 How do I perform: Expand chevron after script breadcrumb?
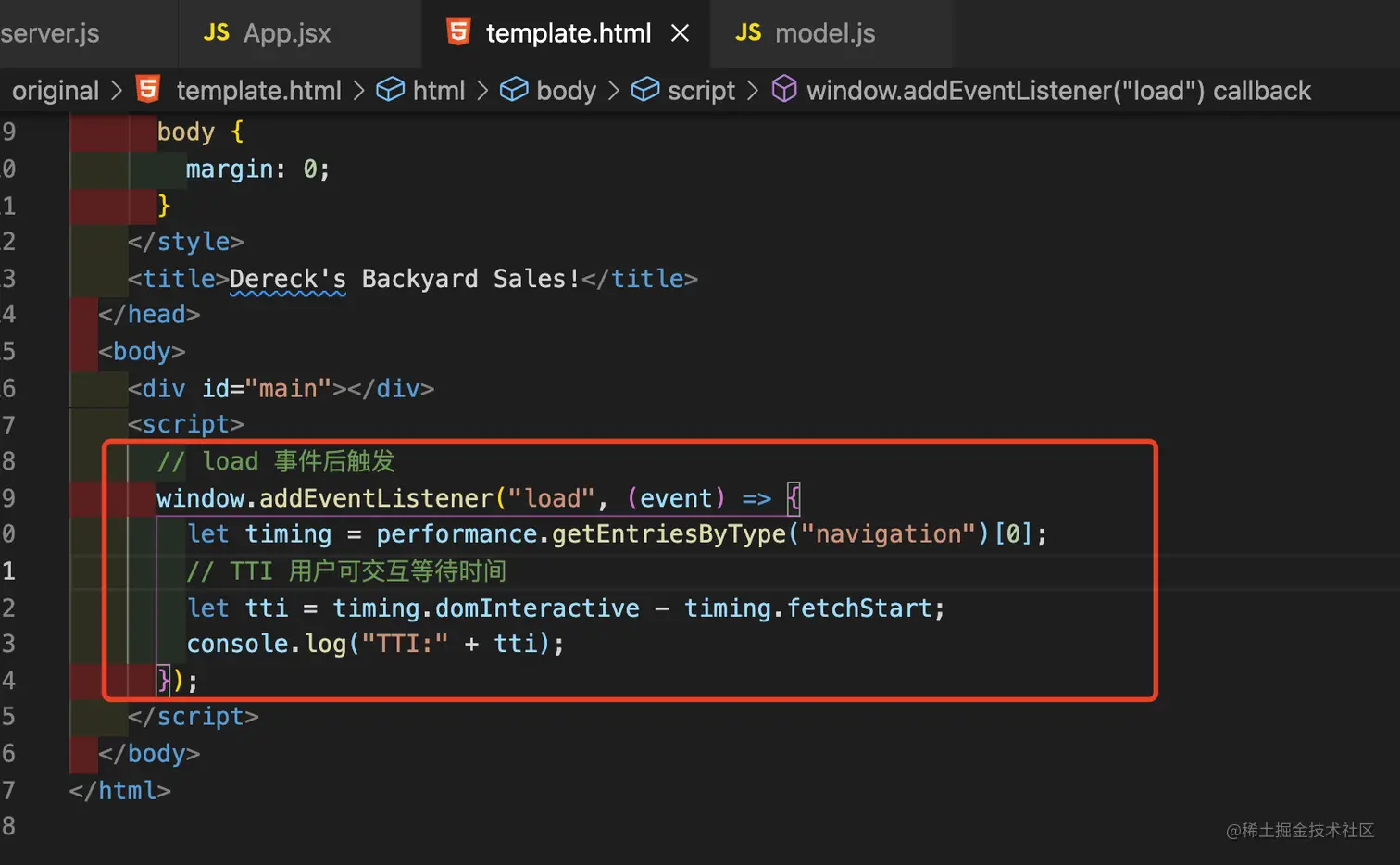(x=753, y=91)
